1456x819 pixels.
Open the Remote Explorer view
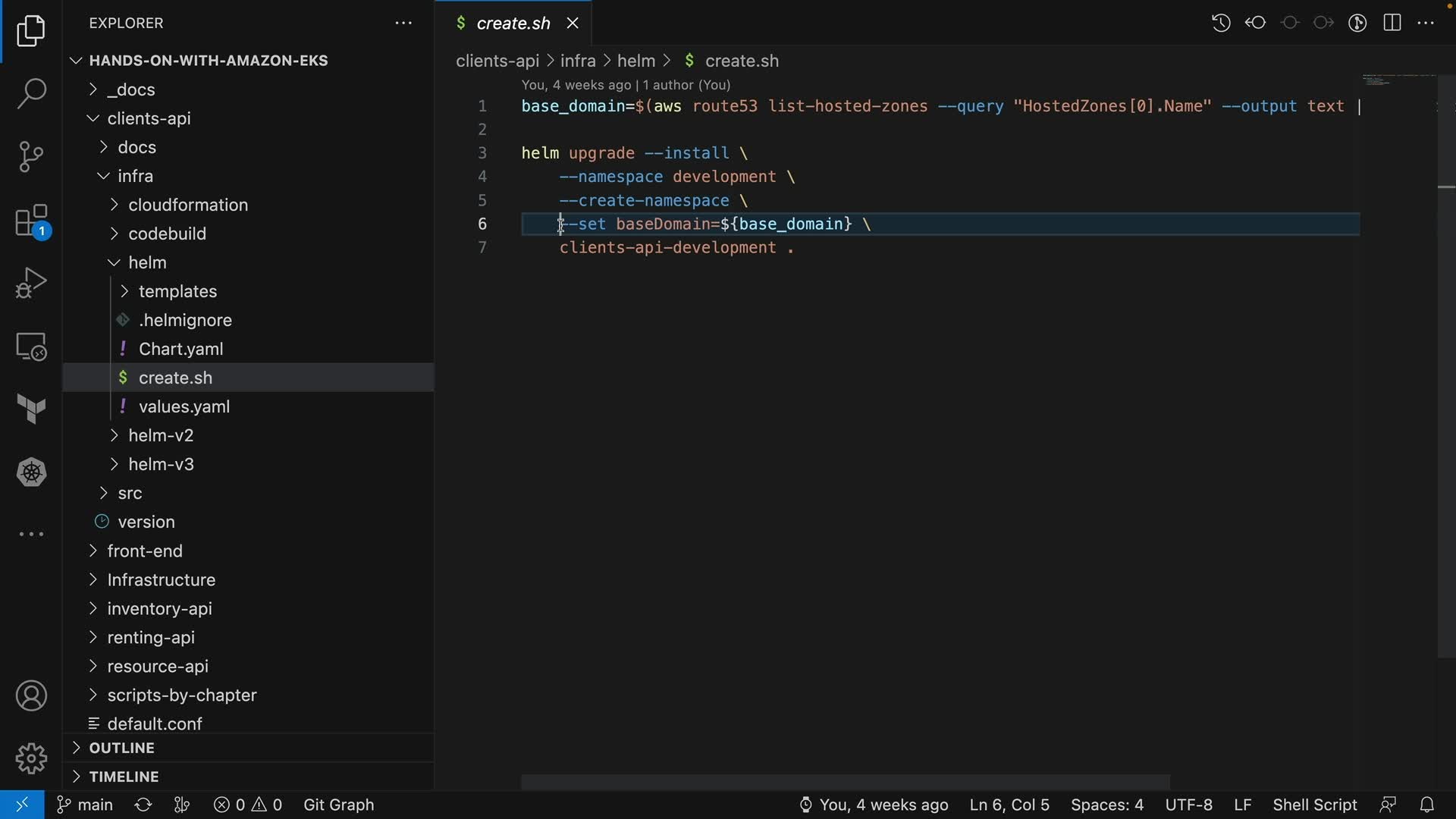(31, 347)
